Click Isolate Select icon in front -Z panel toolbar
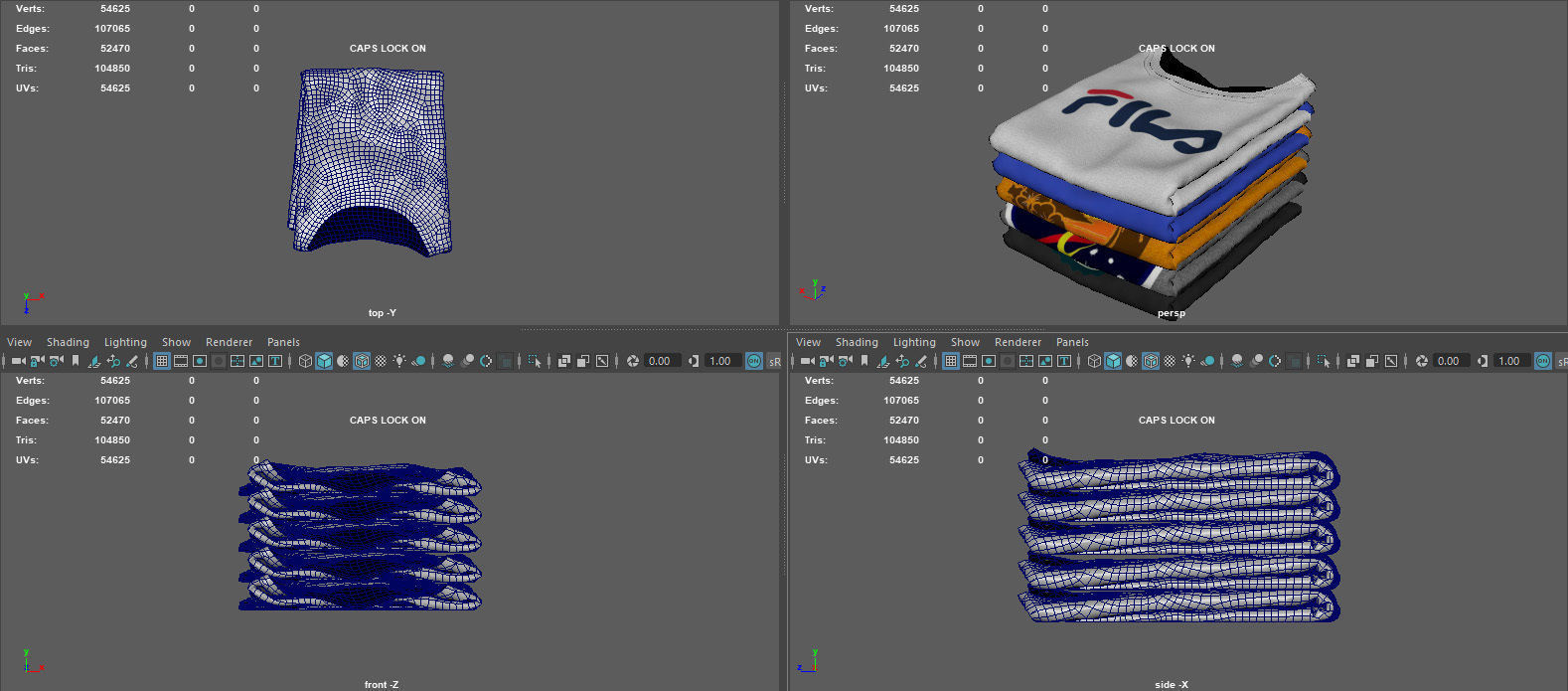 [535, 361]
